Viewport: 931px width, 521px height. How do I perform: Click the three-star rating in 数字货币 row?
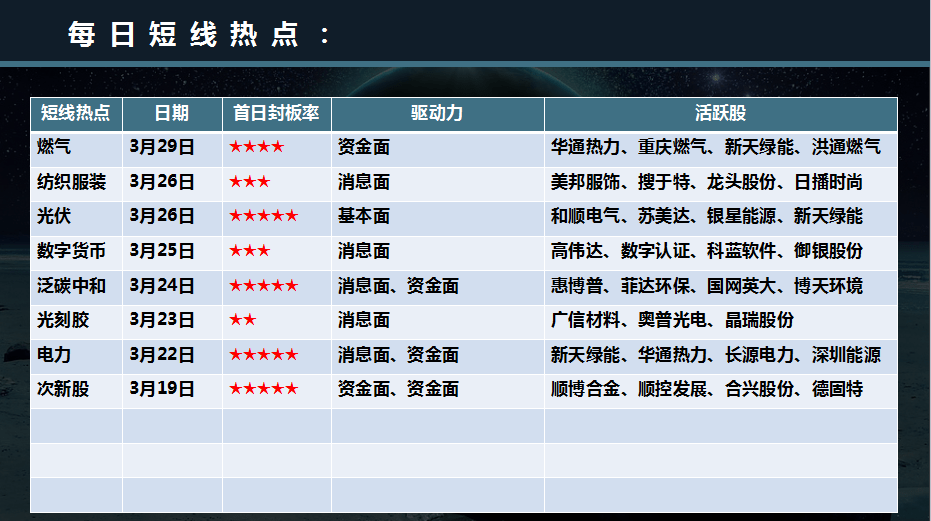[249, 251]
